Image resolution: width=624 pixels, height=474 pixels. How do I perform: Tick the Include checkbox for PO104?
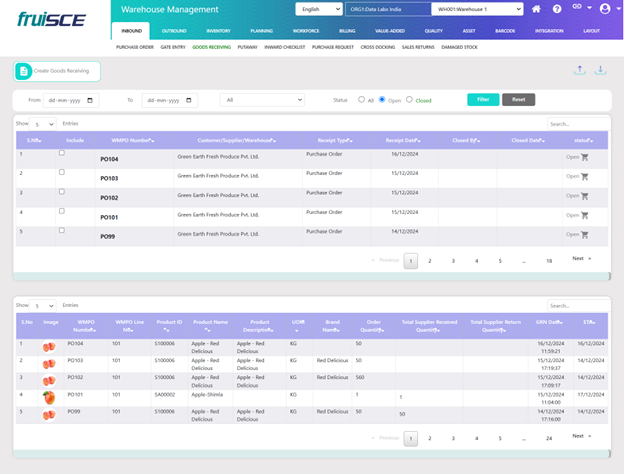[61, 154]
